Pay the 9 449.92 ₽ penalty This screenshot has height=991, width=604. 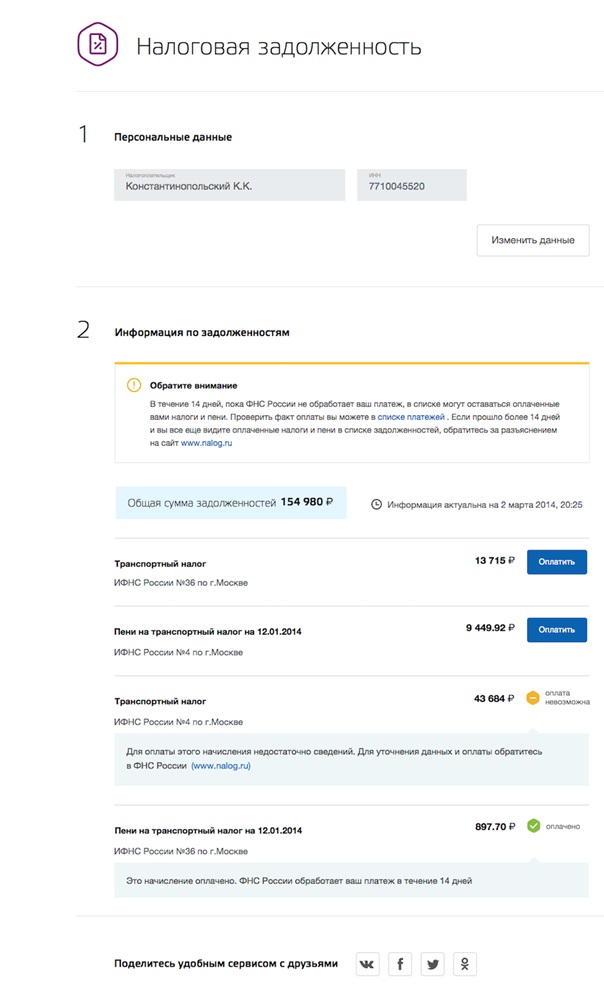click(557, 629)
